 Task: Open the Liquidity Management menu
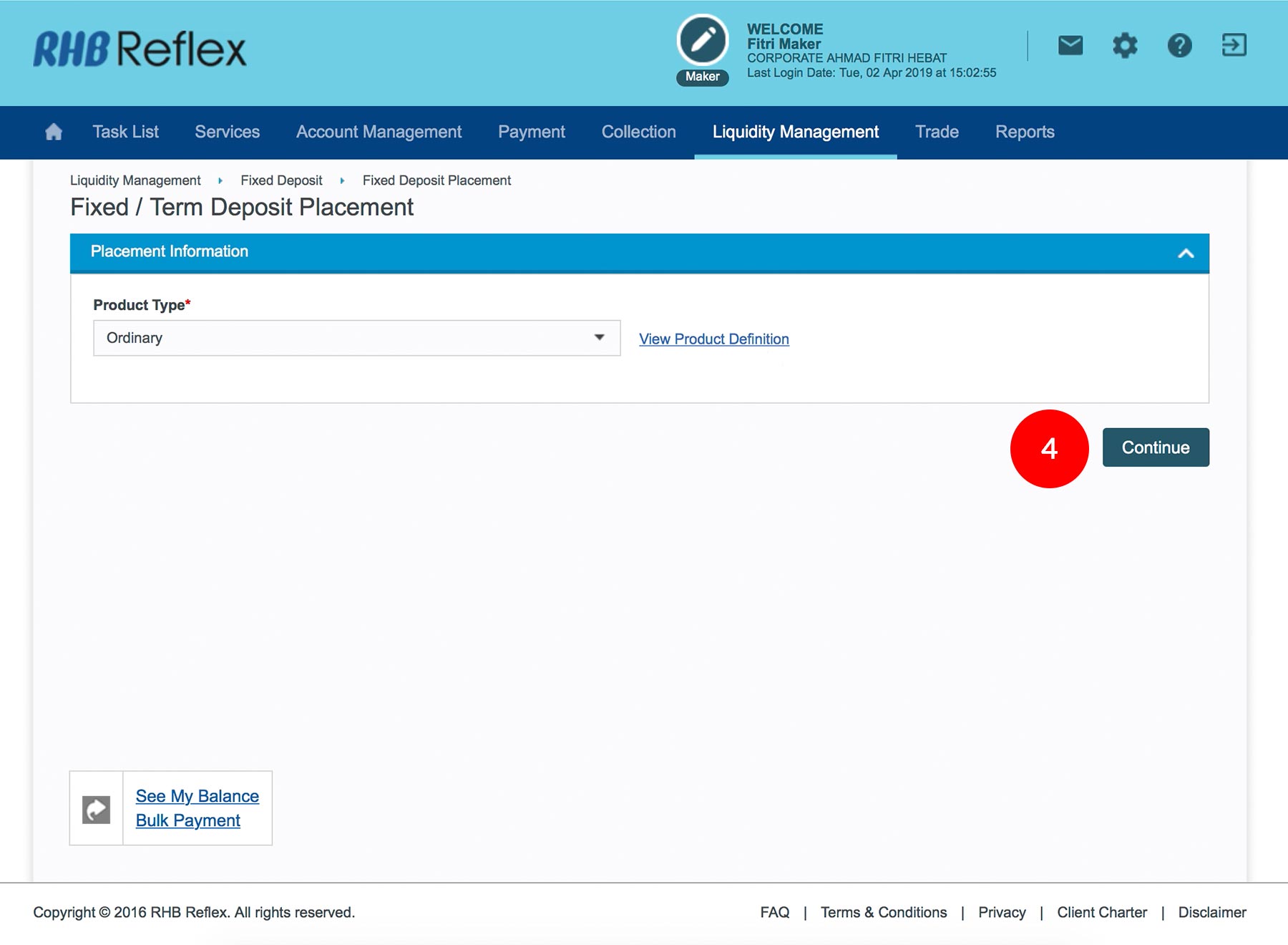point(795,132)
